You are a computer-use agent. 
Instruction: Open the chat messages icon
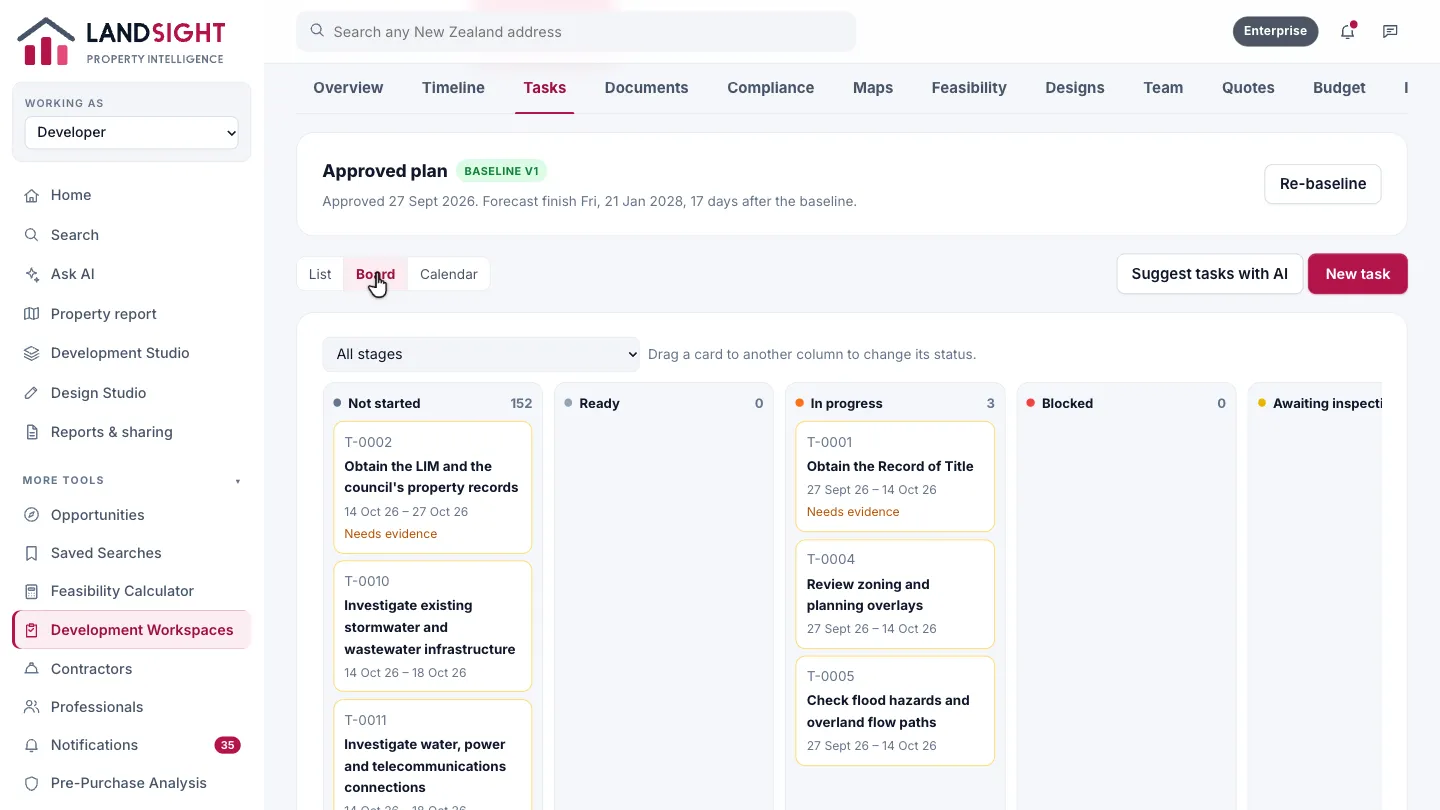[x=1390, y=31]
